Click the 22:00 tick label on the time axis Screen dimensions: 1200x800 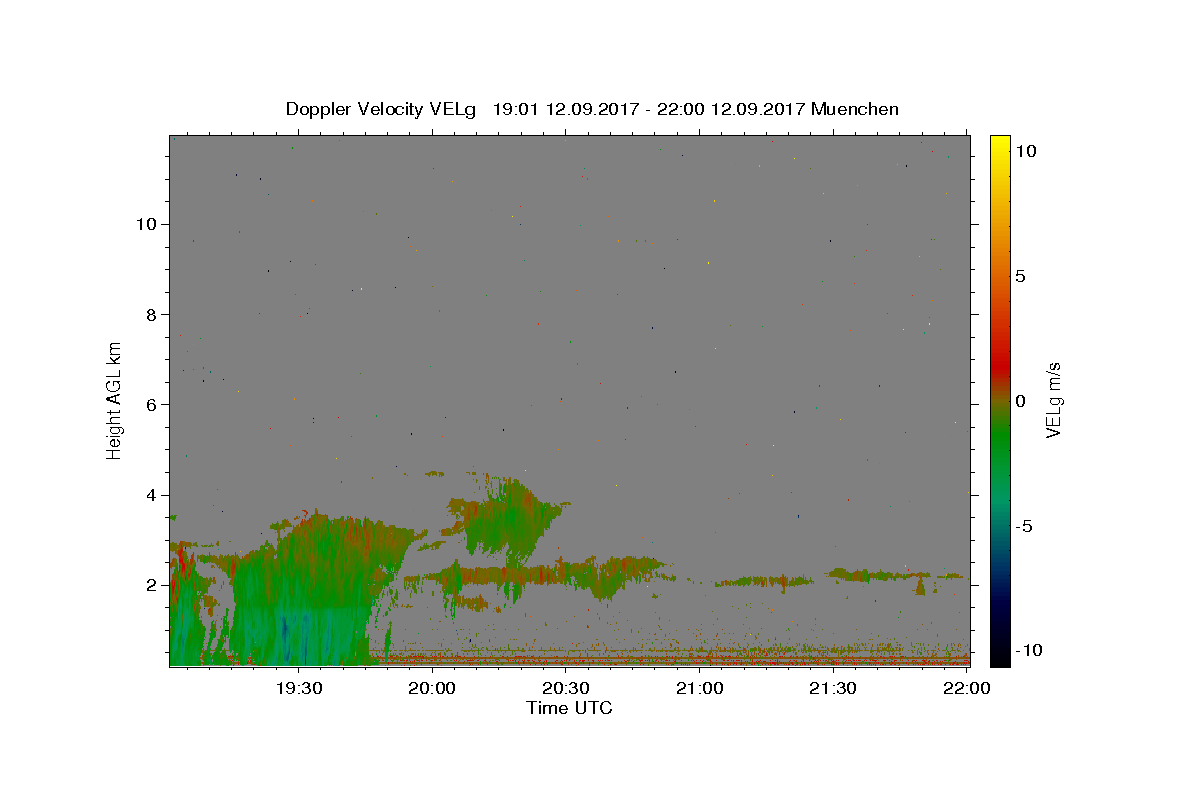pyautogui.click(x=967, y=688)
